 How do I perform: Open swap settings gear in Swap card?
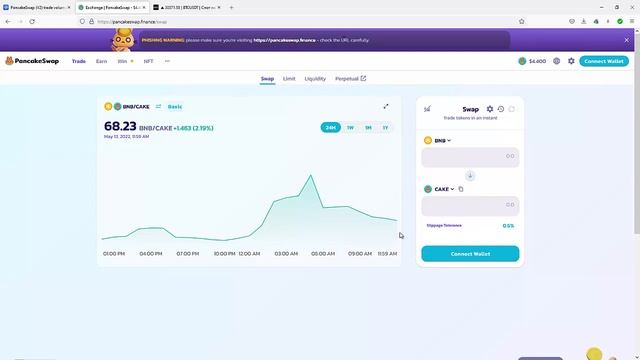tap(489, 109)
